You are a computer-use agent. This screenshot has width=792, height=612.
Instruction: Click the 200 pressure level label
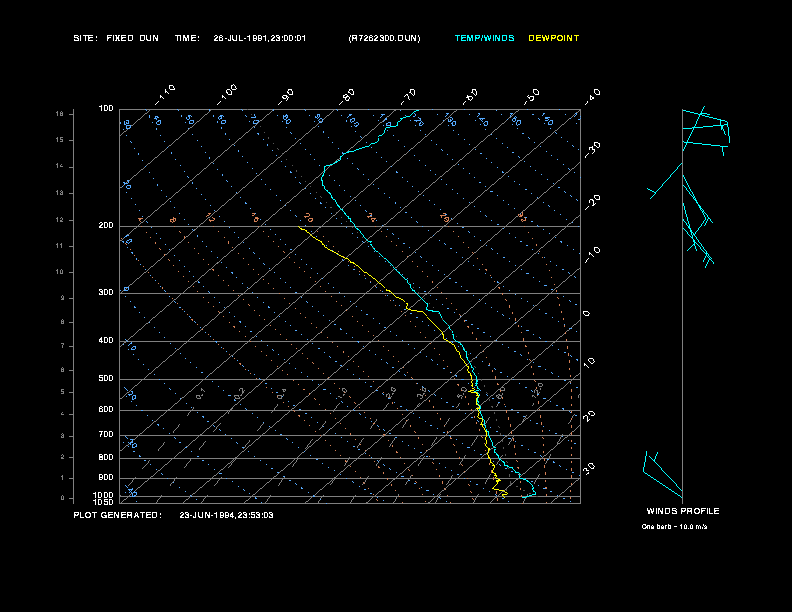point(106,226)
